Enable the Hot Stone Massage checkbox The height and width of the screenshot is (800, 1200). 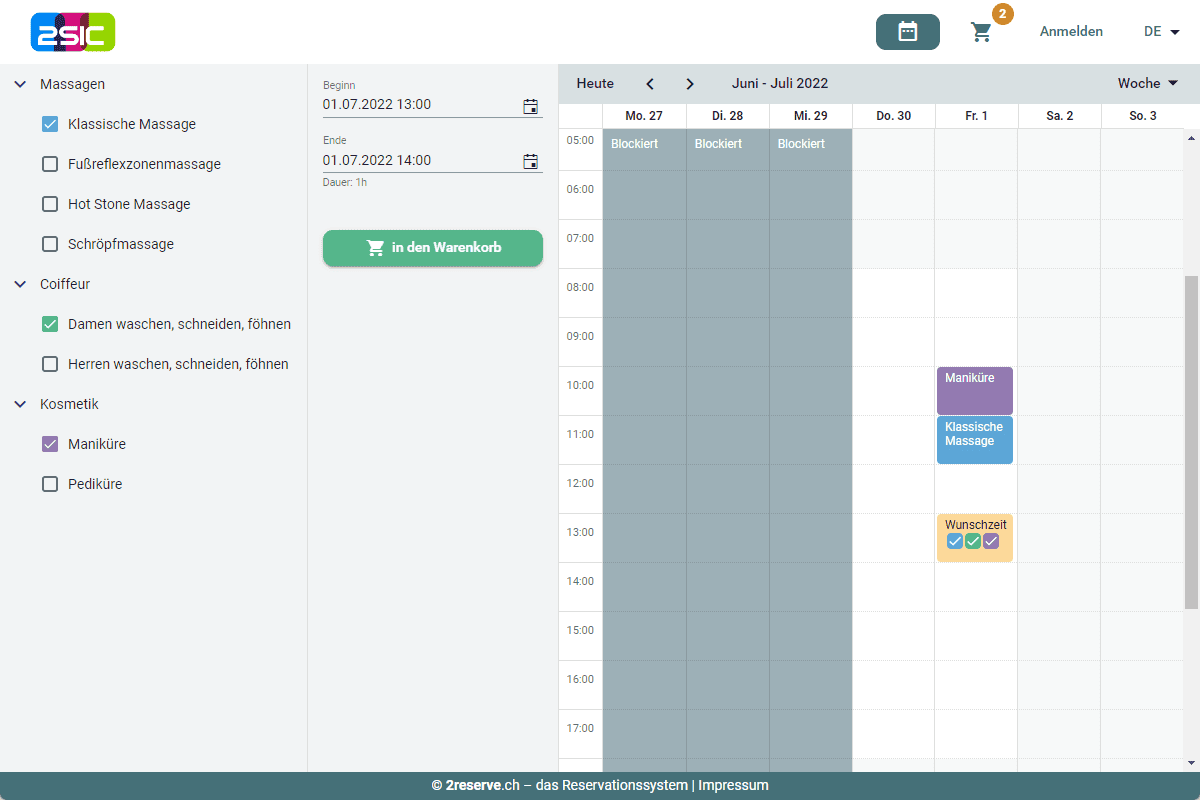50,204
